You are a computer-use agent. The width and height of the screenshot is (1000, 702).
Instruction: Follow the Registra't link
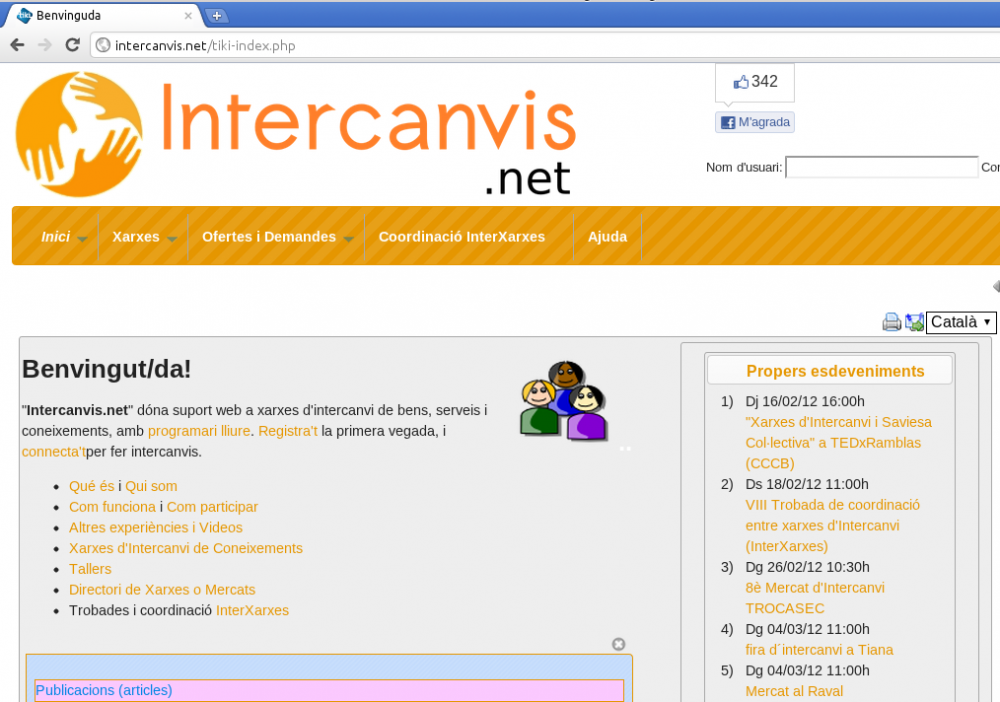[287, 431]
